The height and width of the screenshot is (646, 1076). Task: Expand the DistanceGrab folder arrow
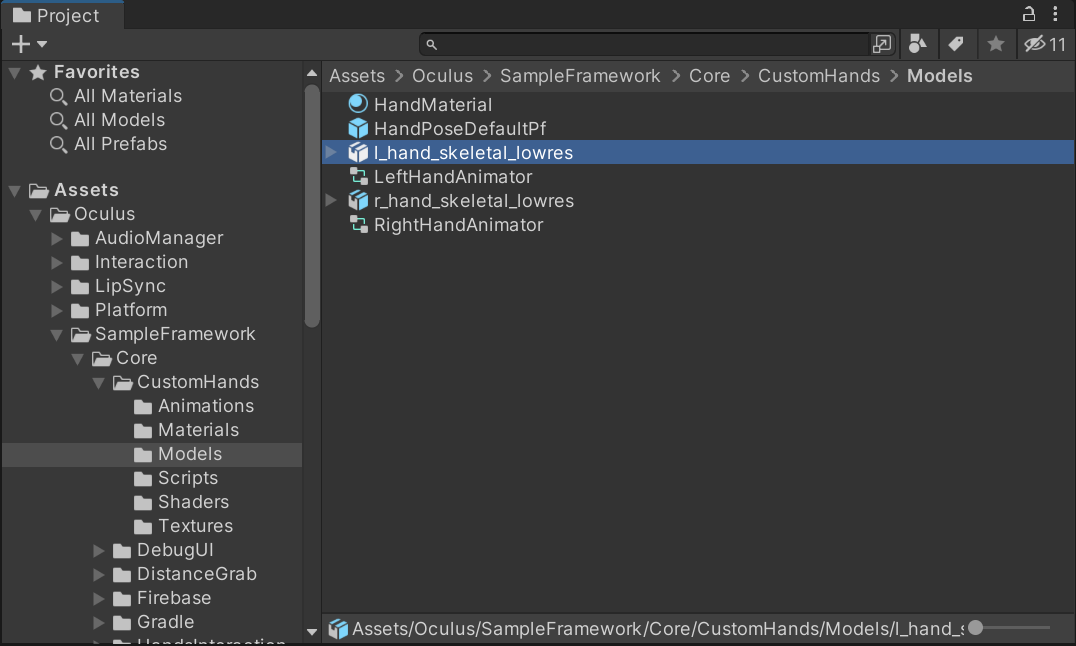tap(99, 575)
